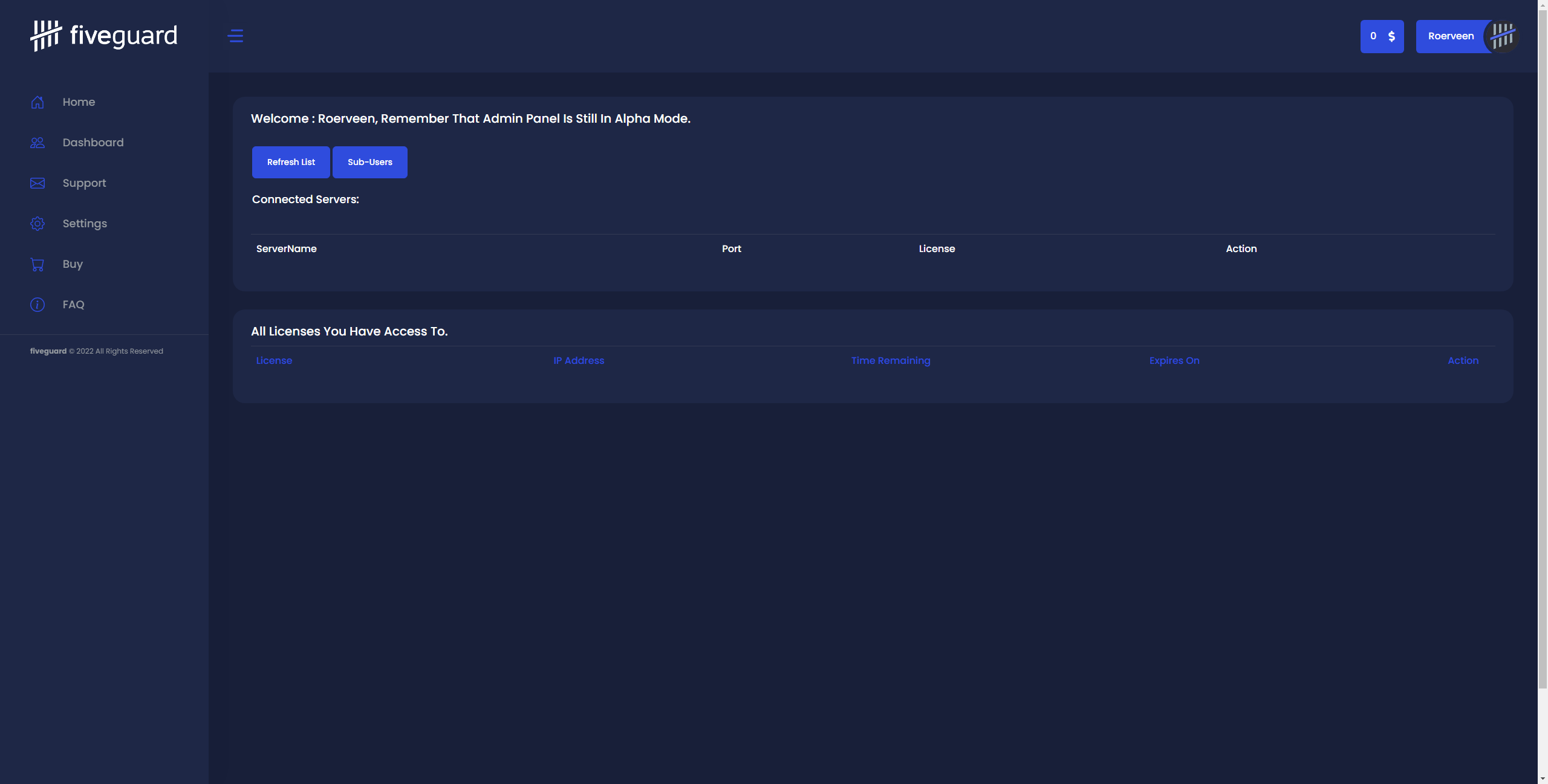
Task: Sort by Time Remaining column header
Action: (x=890, y=360)
